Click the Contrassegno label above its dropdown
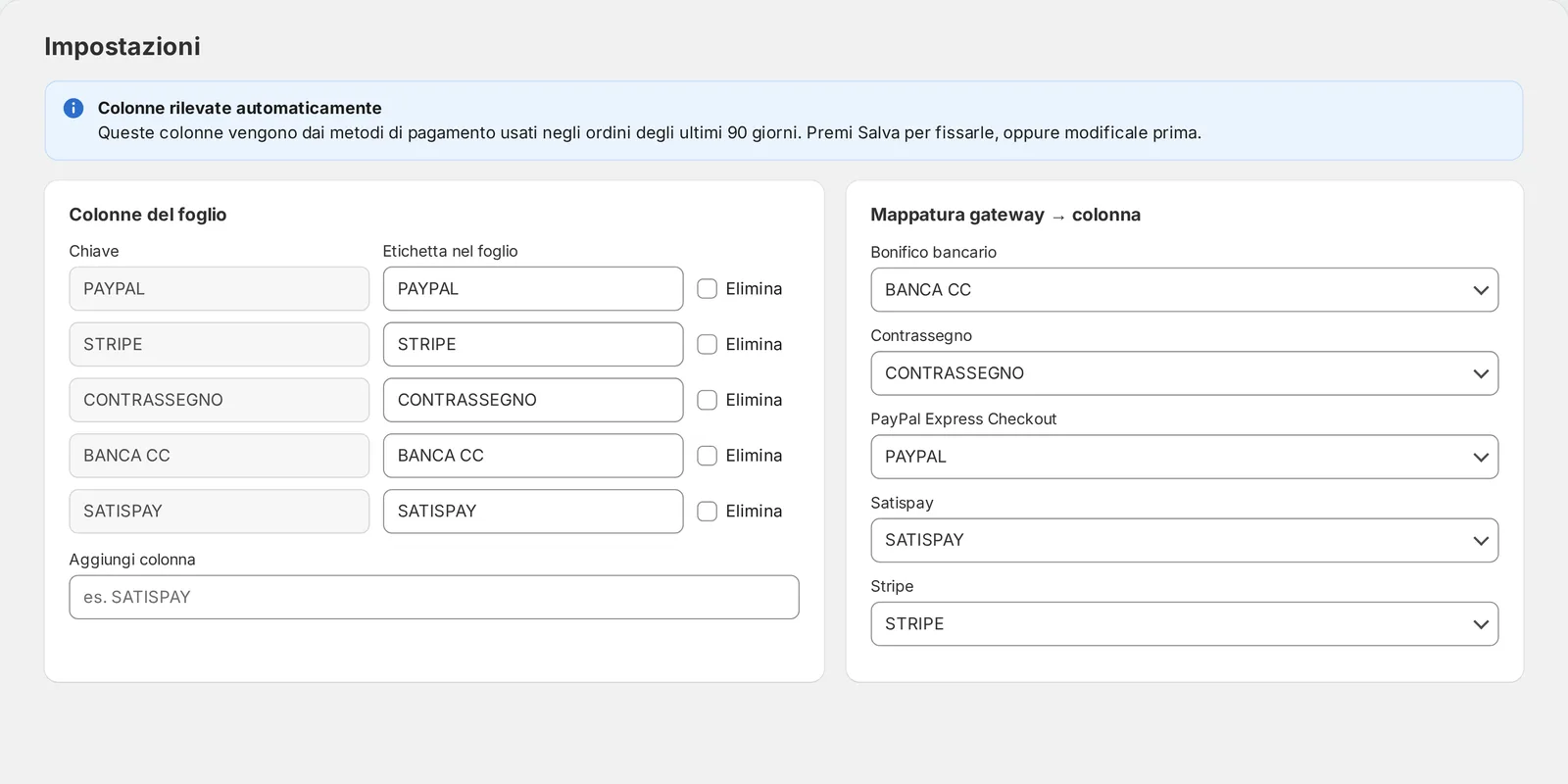This screenshot has width=1568, height=784. (x=921, y=335)
